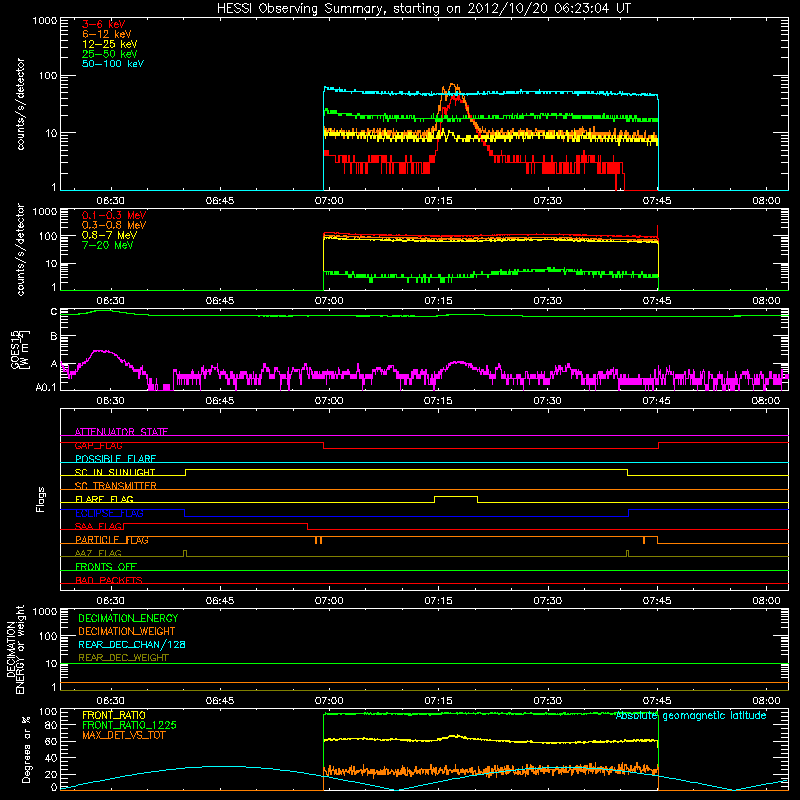
Task: Click the SAA_FLAG label
Action: 98,526
